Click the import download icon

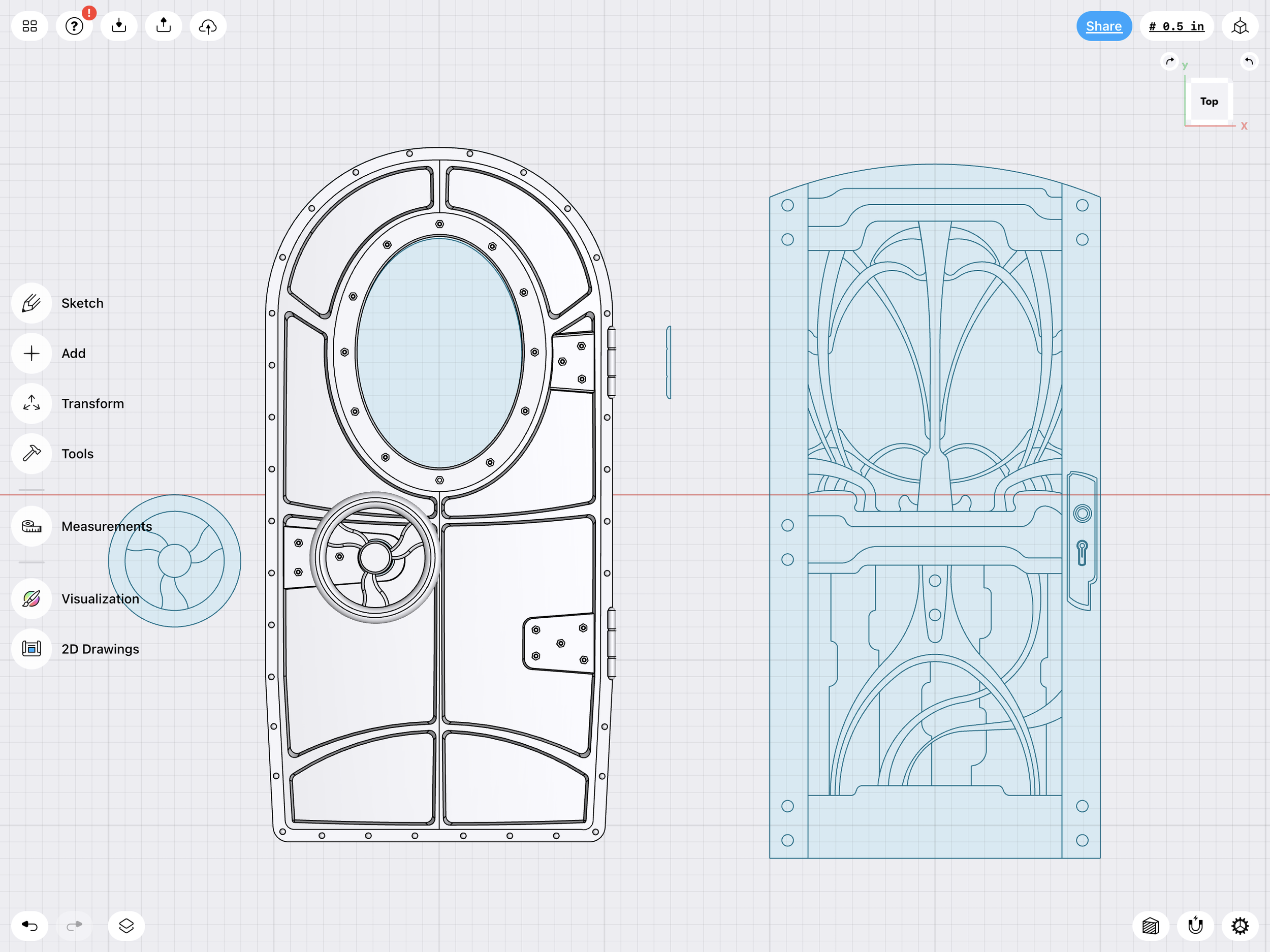point(119,26)
